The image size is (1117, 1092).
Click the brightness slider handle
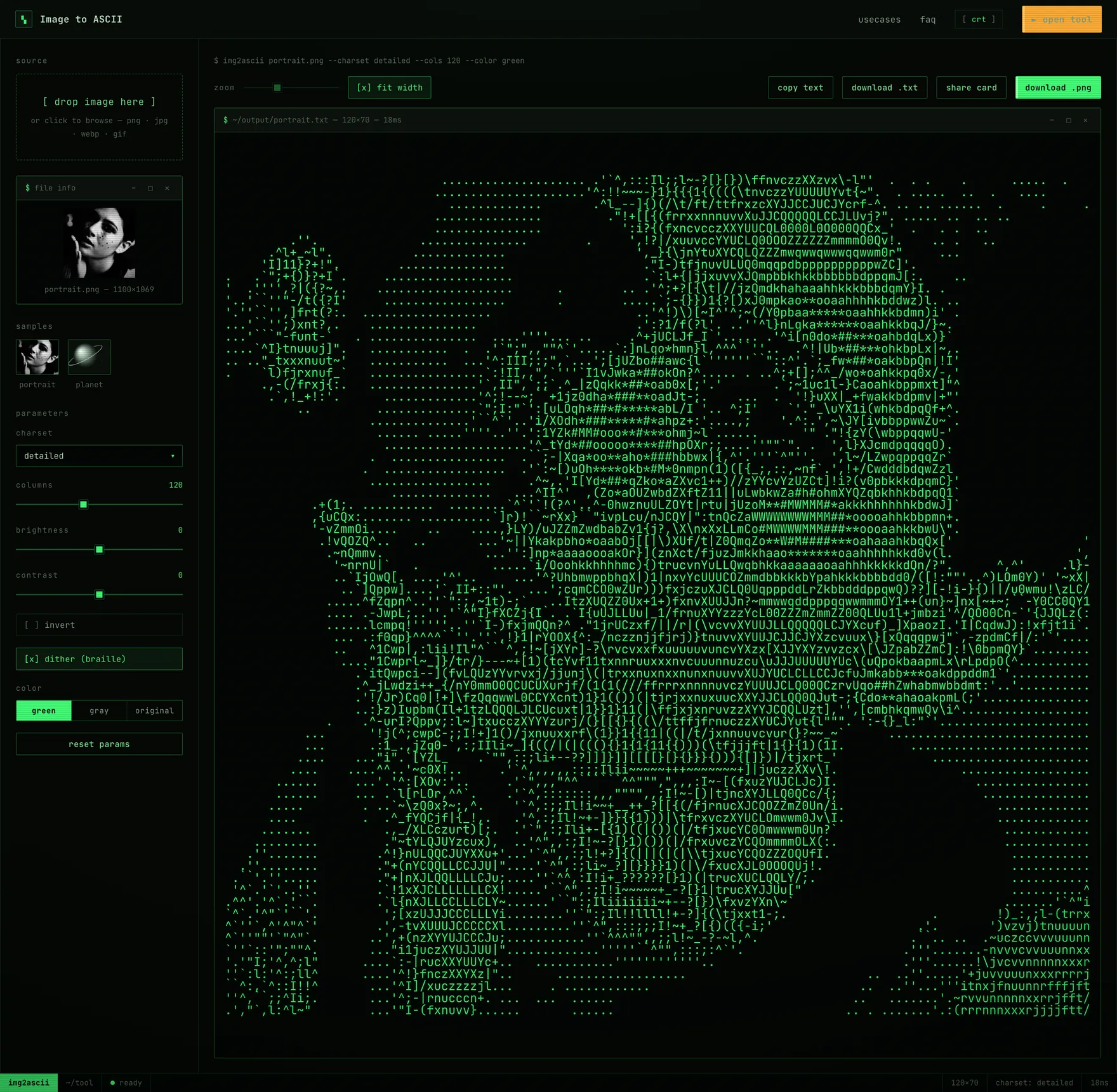coord(99,550)
